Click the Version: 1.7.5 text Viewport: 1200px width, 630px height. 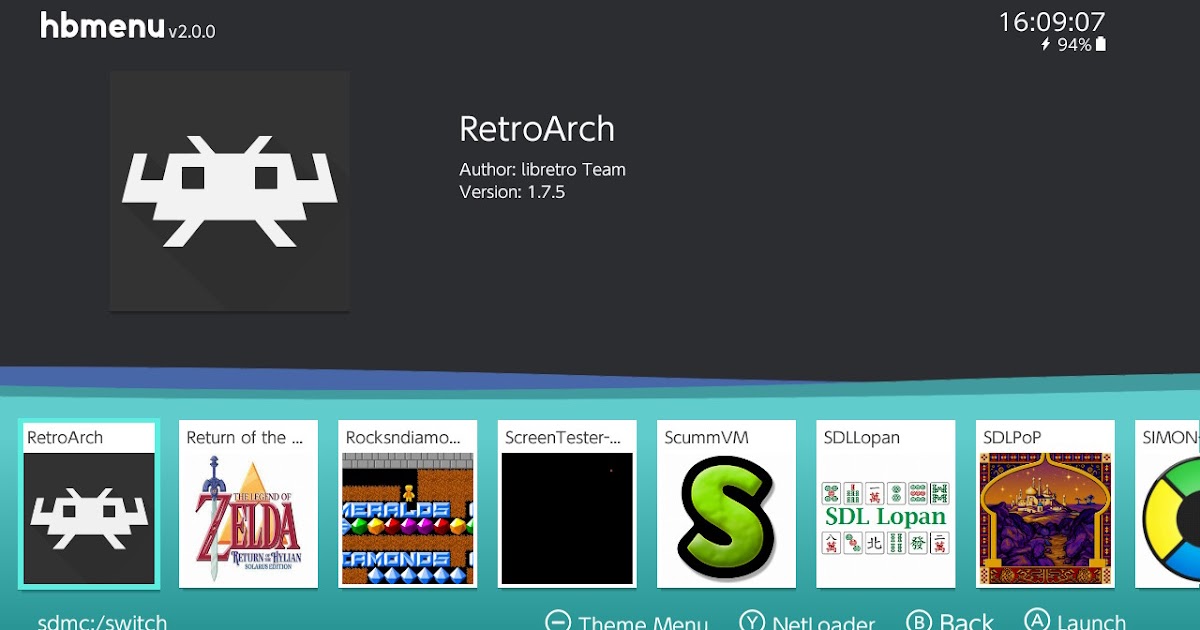[x=512, y=192]
